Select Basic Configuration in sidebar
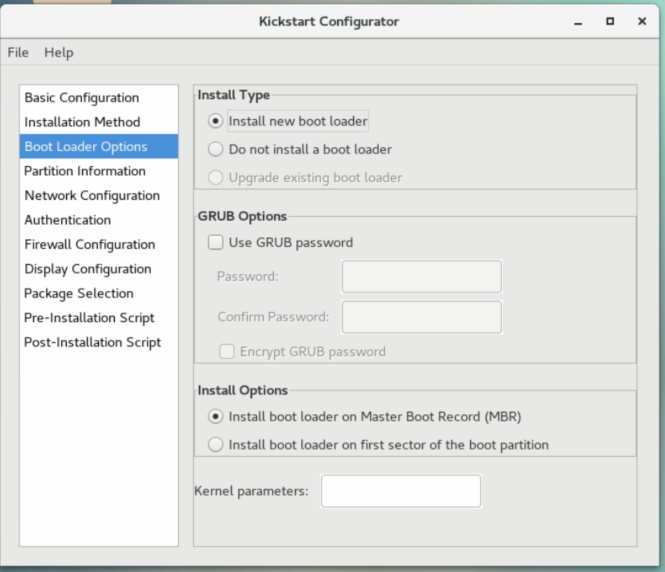 tap(98, 98)
